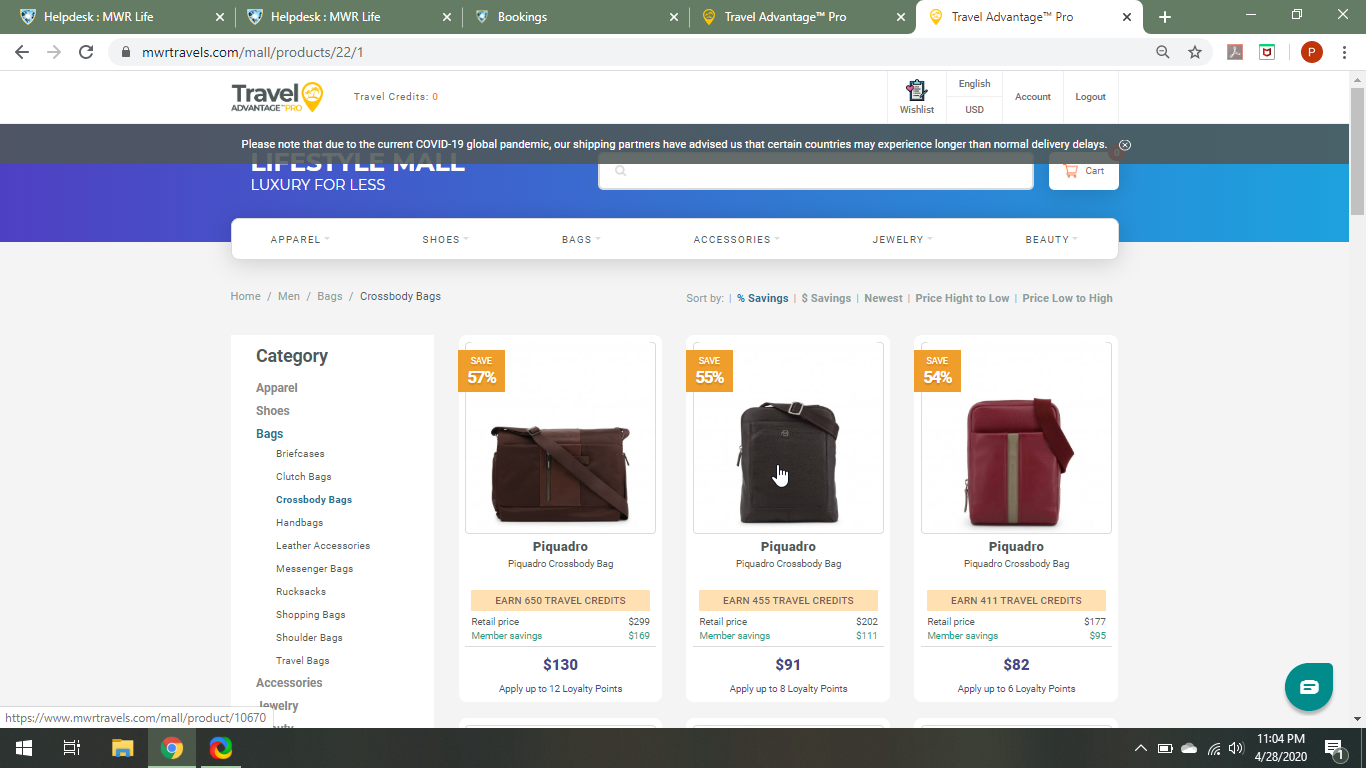Bookmark this page with the star icon
This screenshot has height=768, width=1366.
[1195, 52]
